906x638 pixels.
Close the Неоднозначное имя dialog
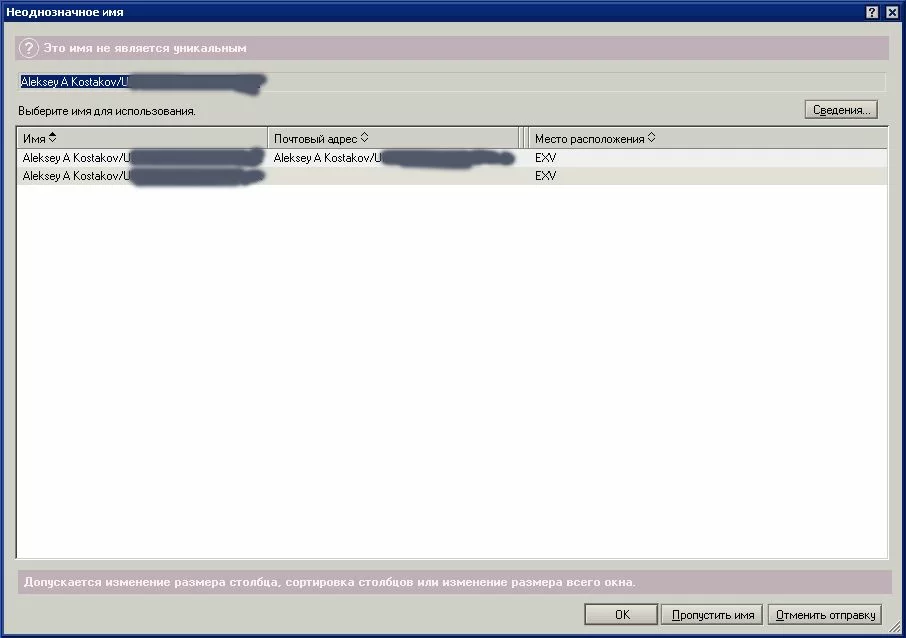click(892, 11)
